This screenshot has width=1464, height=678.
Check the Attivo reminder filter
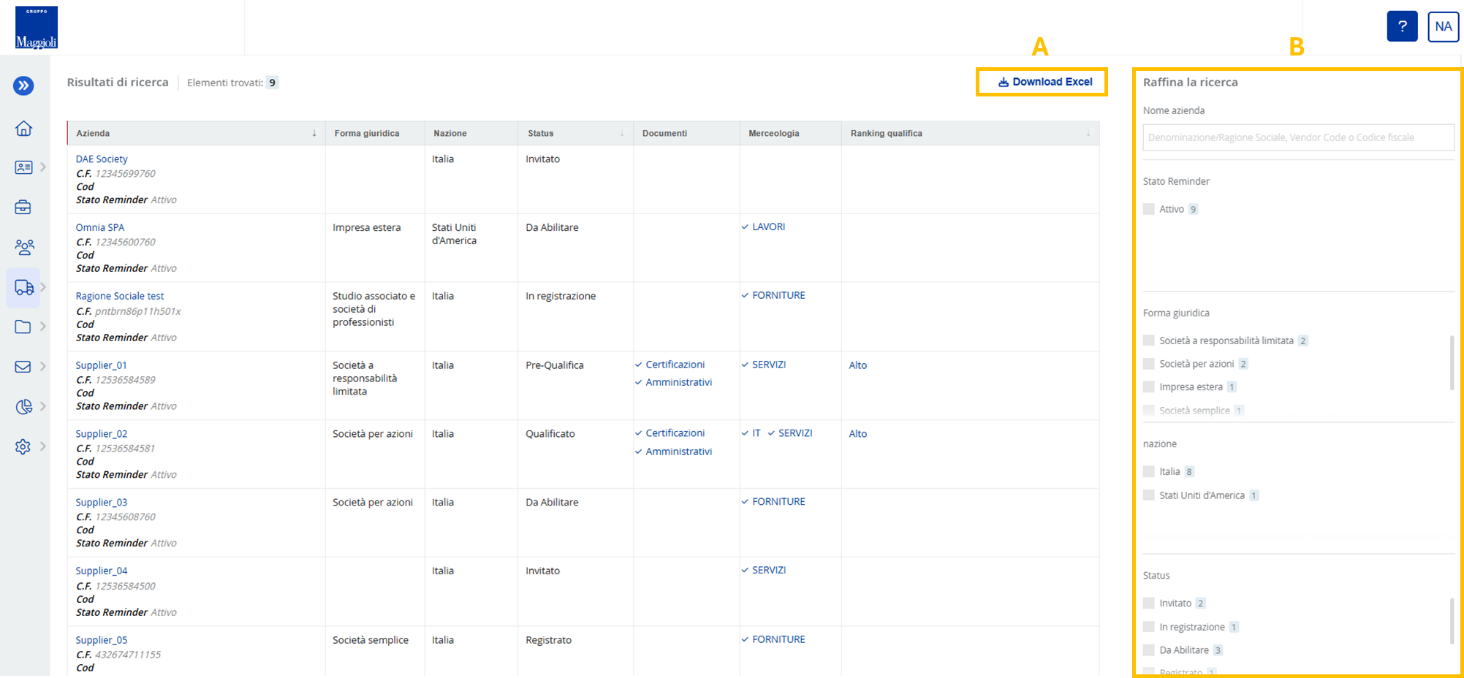point(1149,209)
